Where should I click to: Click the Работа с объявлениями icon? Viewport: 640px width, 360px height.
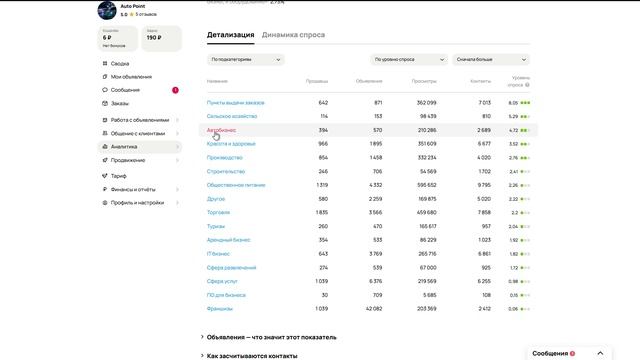pyautogui.click(x=105, y=120)
